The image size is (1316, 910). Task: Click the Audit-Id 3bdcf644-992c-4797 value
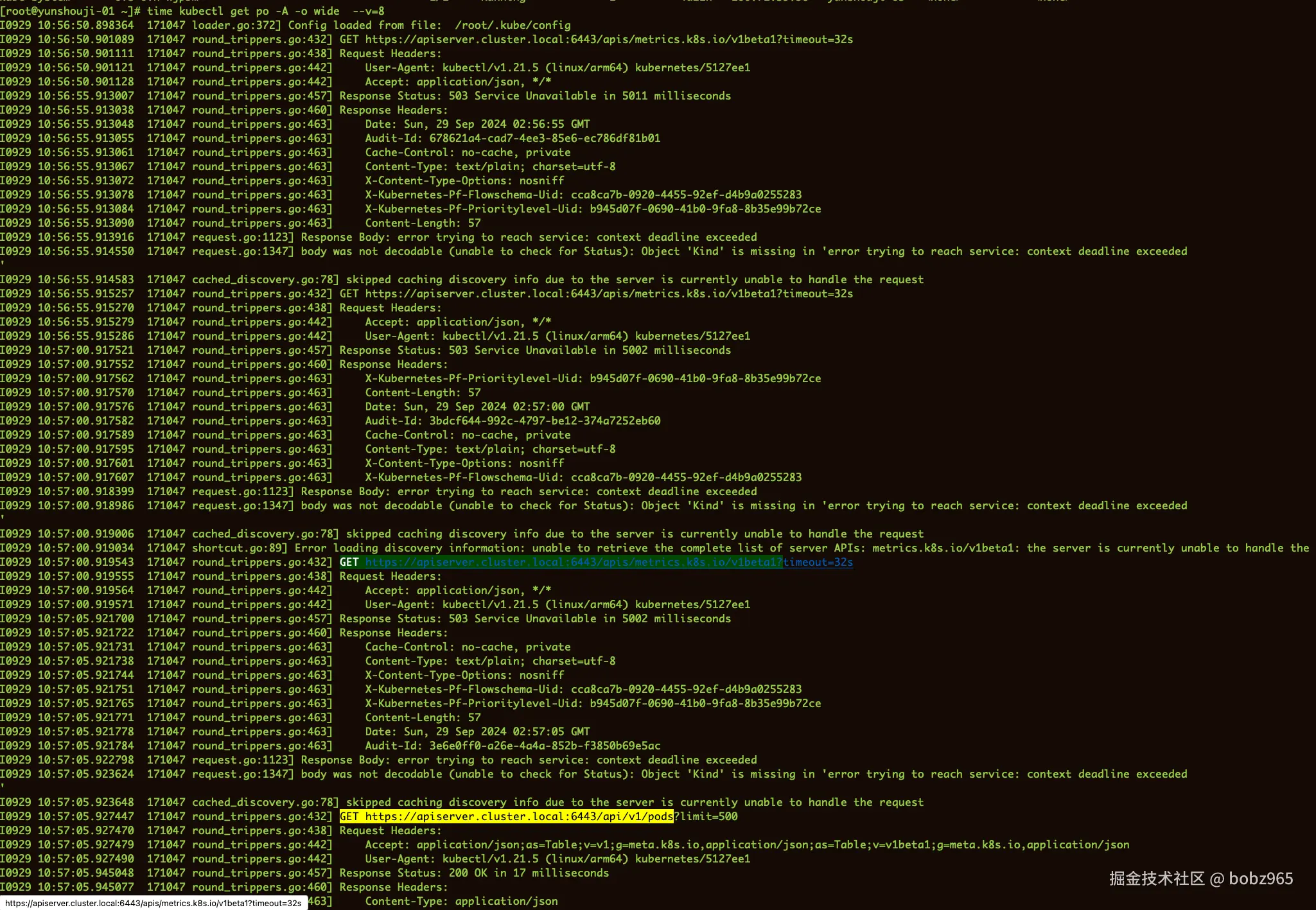click(x=545, y=421)
